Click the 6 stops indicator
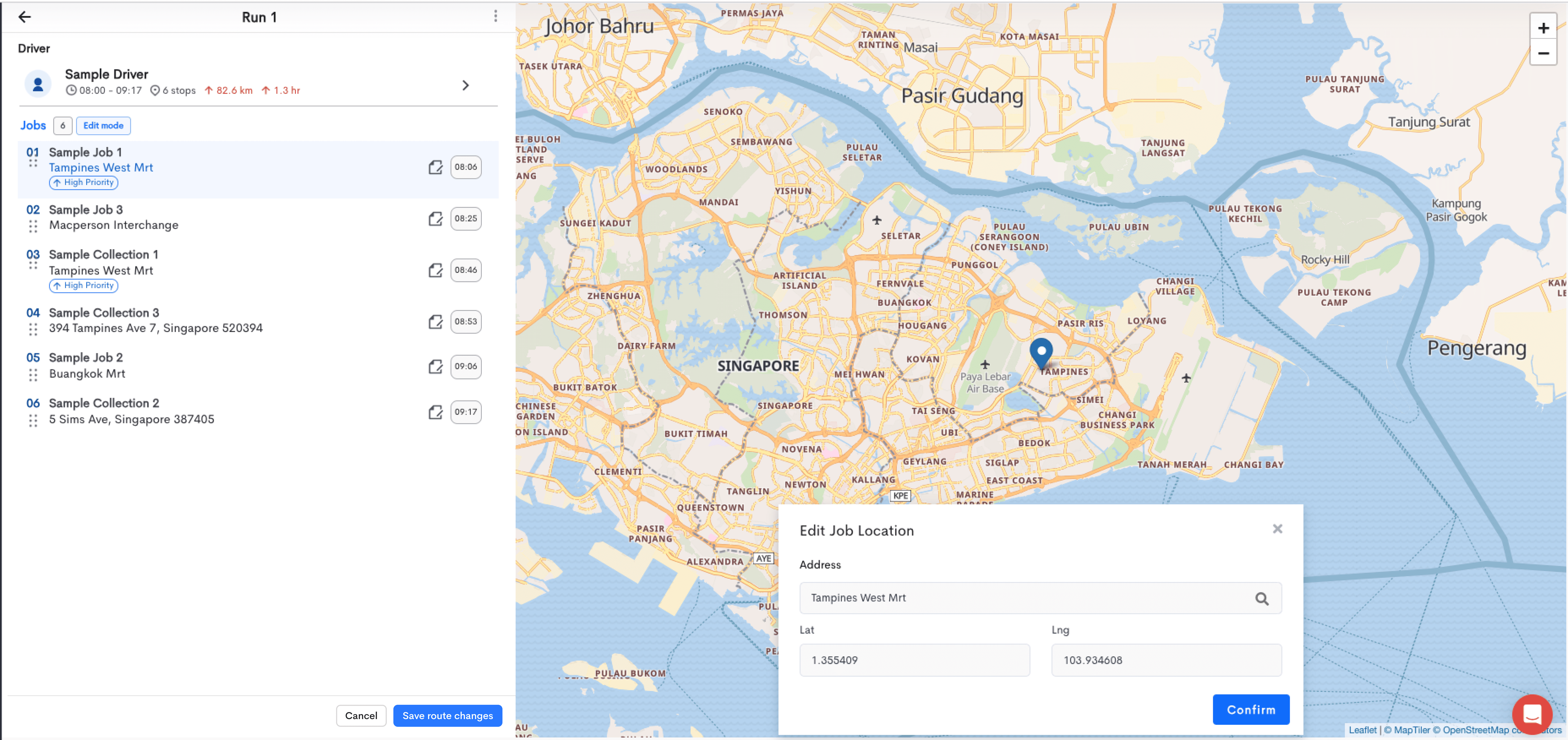1568x740 pixels. [174, 91]
